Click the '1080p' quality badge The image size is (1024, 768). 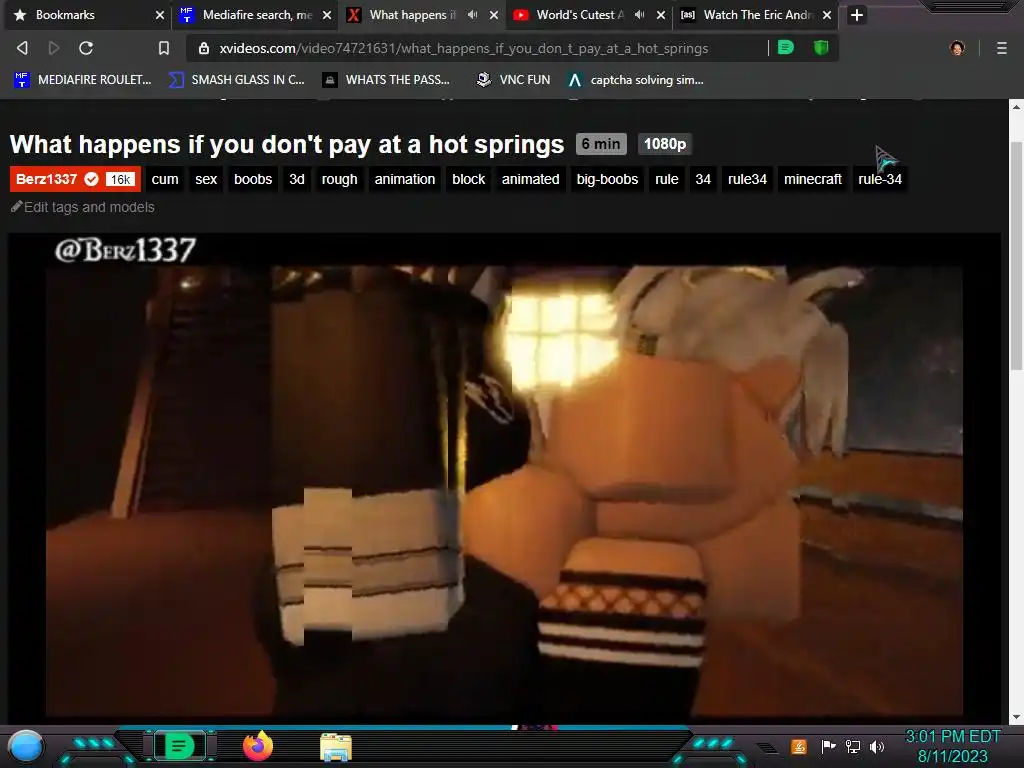coord(665,144)
